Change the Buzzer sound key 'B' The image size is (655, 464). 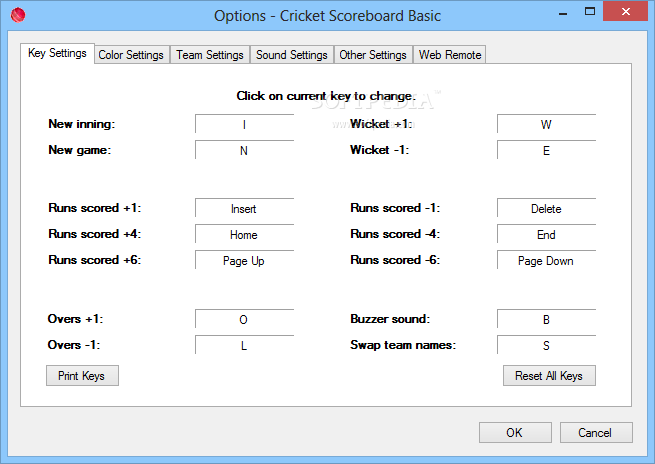pos(546,319)
